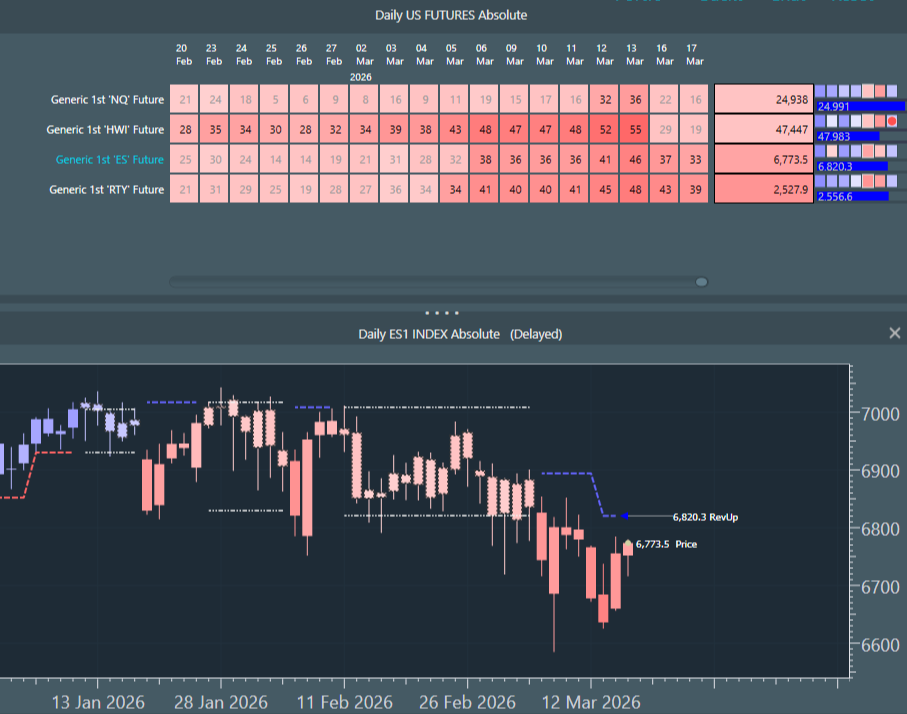Click the blue 6.820.3 bar for ES

[851, 166]
